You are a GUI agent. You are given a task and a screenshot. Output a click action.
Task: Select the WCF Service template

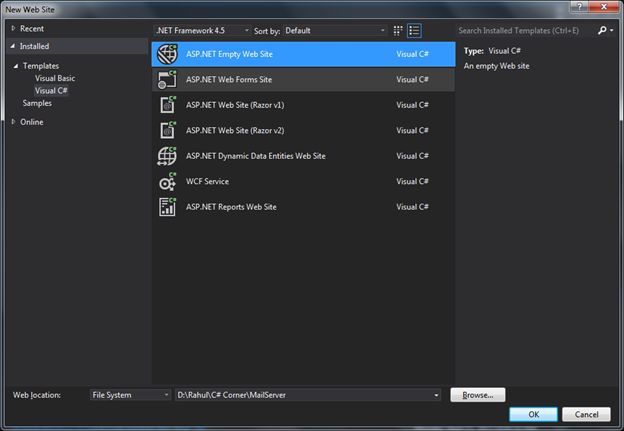303,181
